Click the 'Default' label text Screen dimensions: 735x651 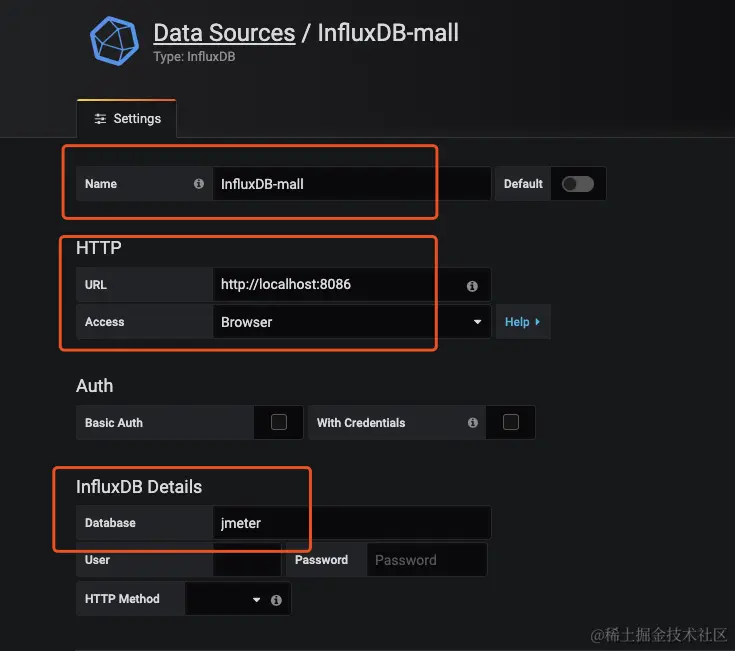coord(523,184)
